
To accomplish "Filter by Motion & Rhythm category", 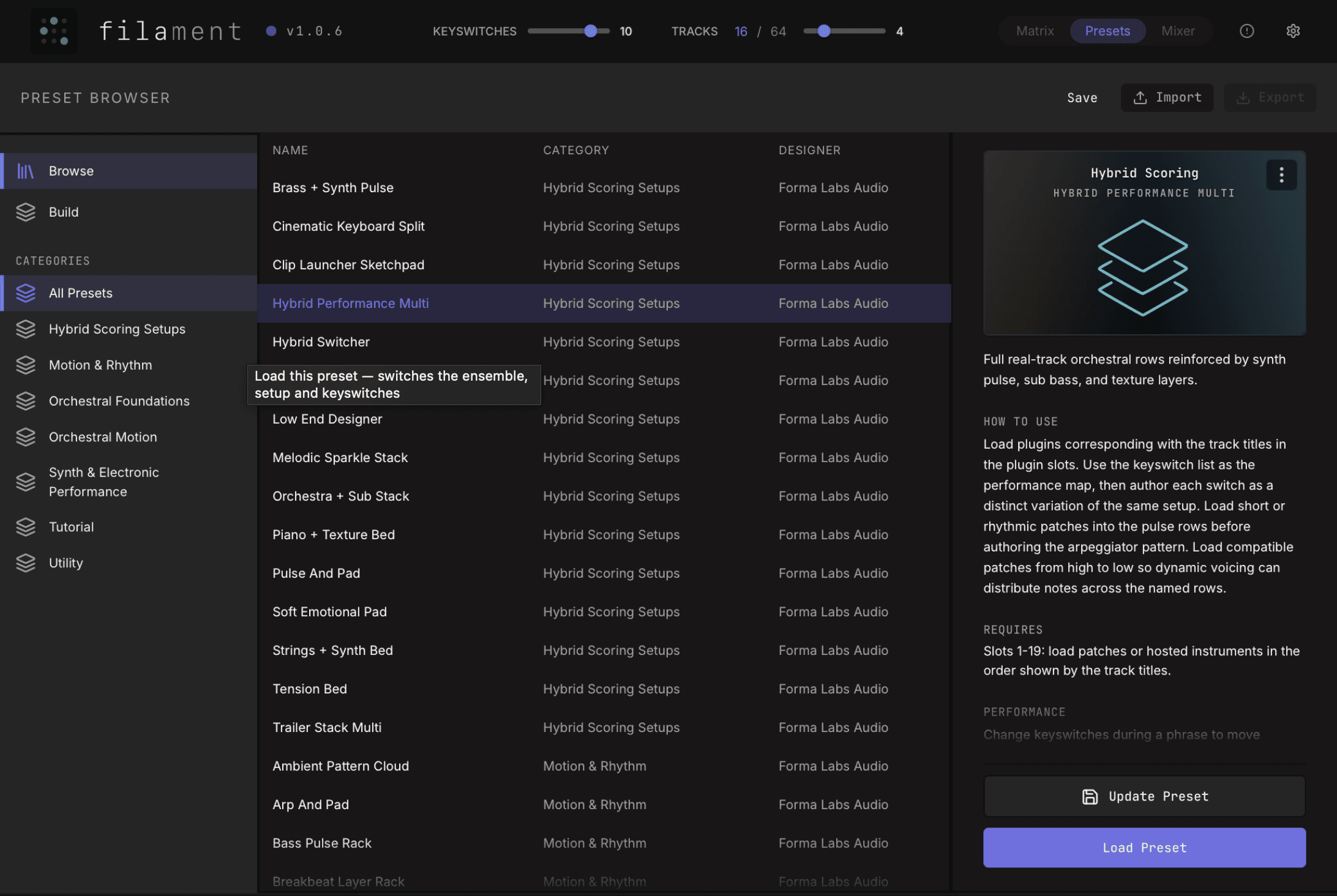I will point(129,365).
